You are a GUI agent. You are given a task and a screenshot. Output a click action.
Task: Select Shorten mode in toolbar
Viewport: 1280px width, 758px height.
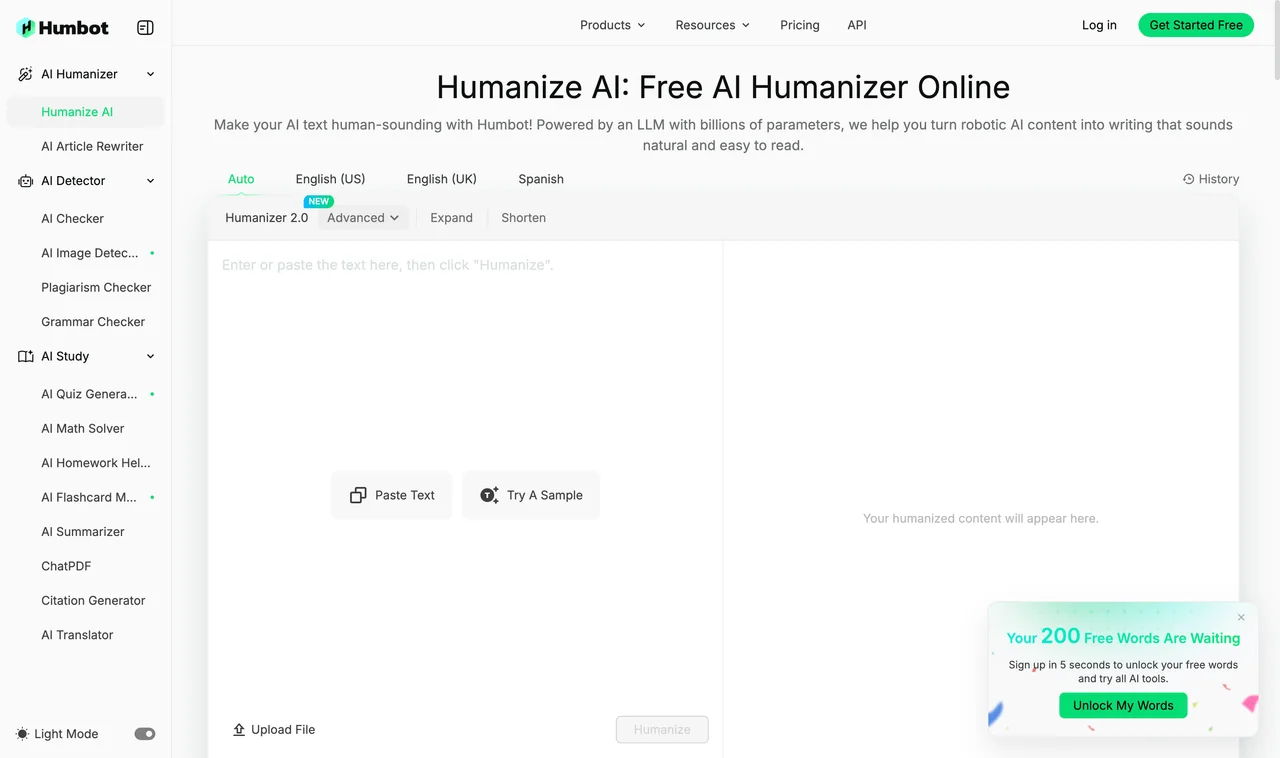(x=524, y=218)
